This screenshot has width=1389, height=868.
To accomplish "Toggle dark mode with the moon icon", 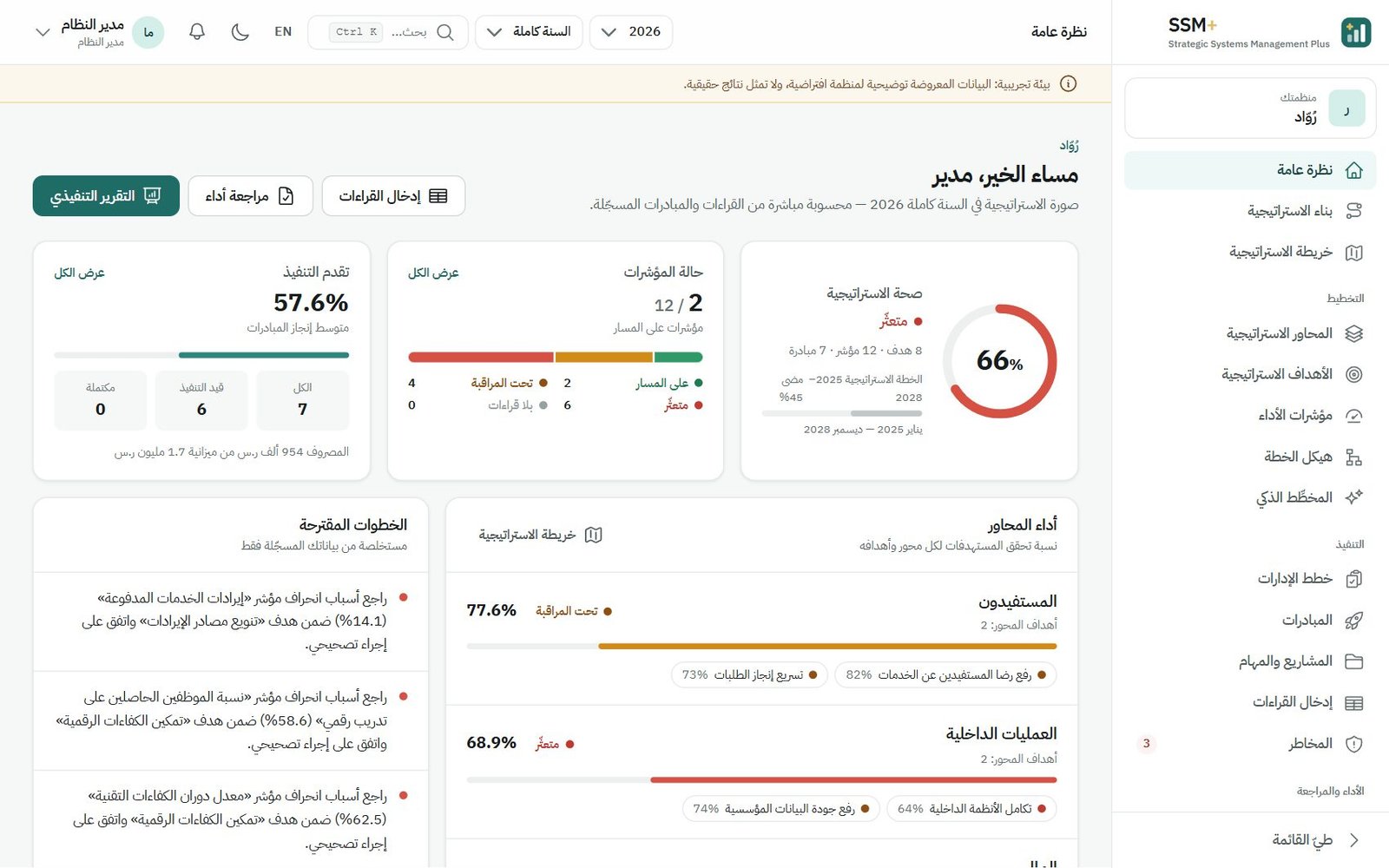I will (x=240, y=32).
